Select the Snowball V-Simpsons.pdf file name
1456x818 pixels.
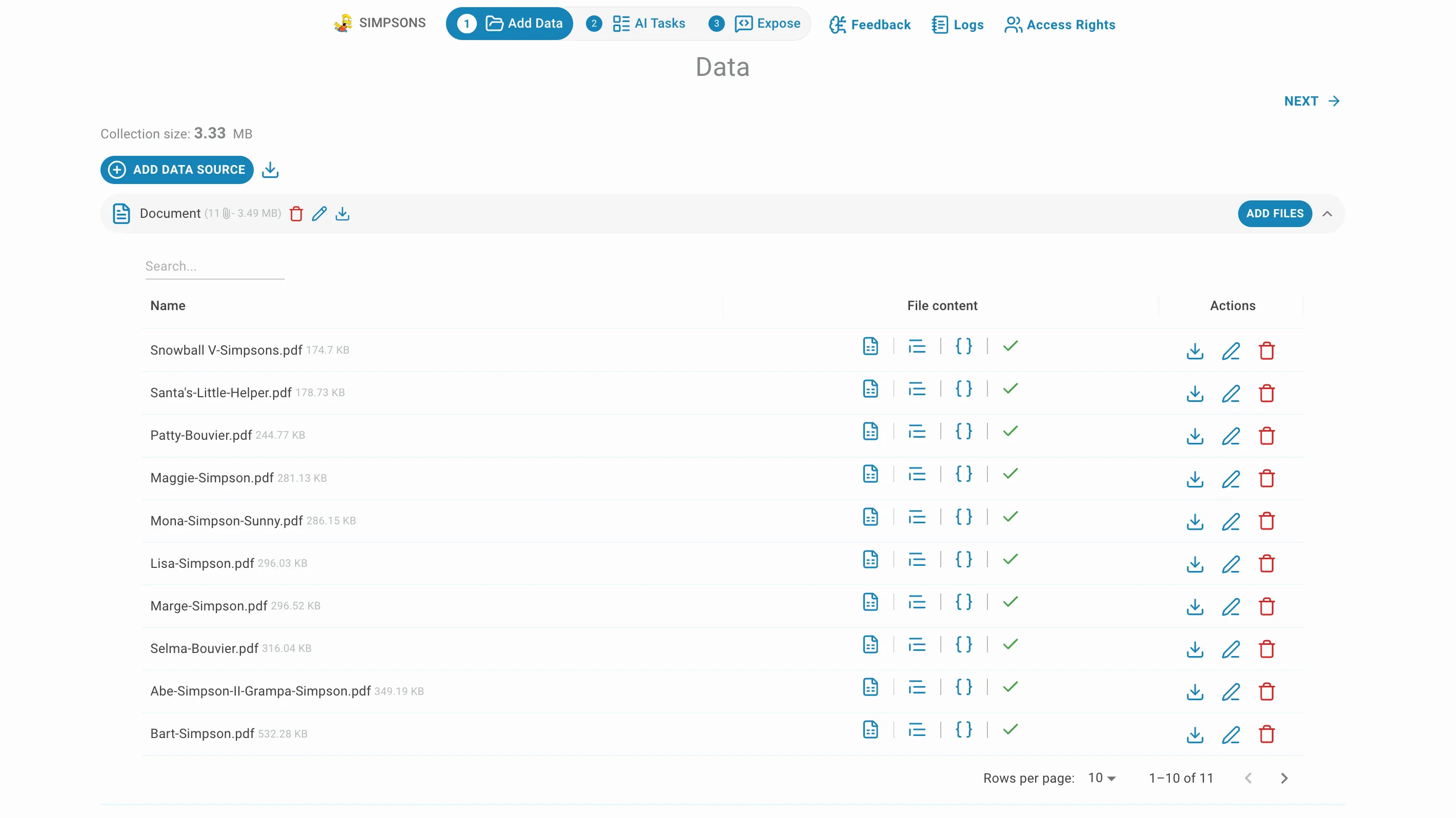point(226,350)
